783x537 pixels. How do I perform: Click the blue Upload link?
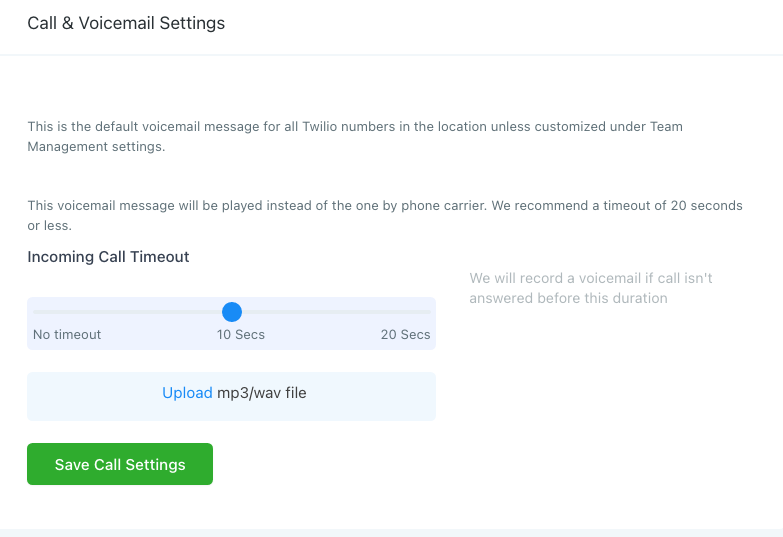pyautogui.click(x=187, y=393)
